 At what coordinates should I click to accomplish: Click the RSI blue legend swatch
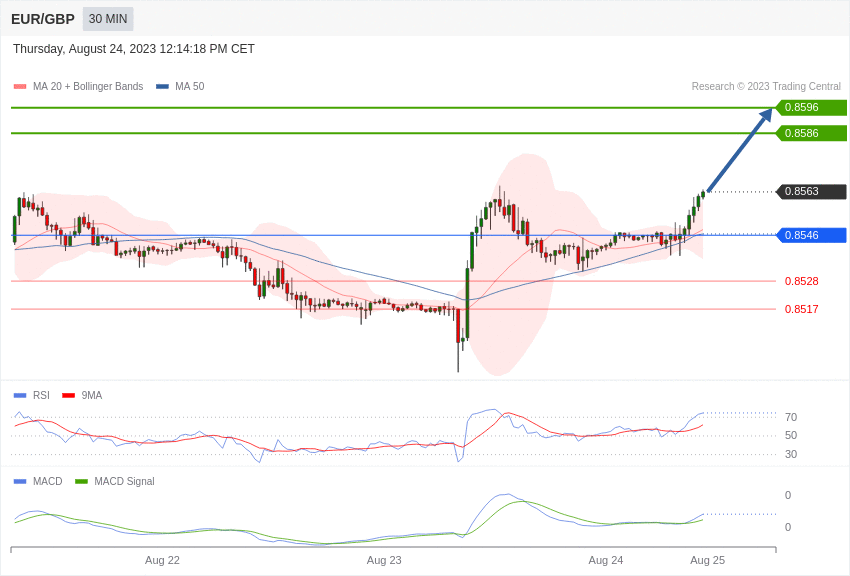coord(20,396)
